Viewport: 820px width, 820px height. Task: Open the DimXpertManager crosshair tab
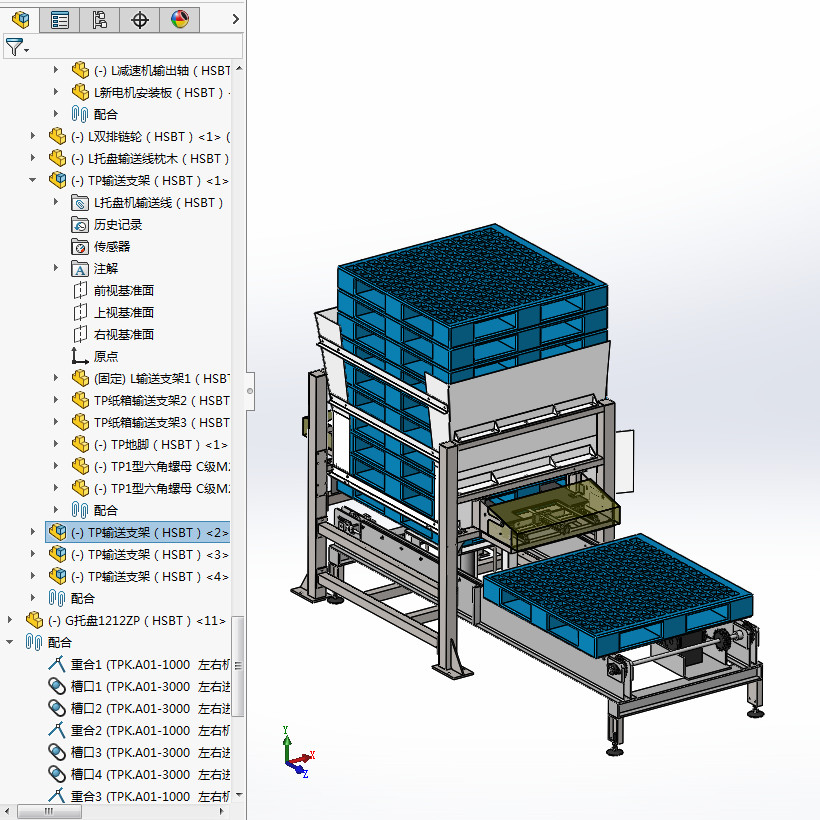pos(140,20)
